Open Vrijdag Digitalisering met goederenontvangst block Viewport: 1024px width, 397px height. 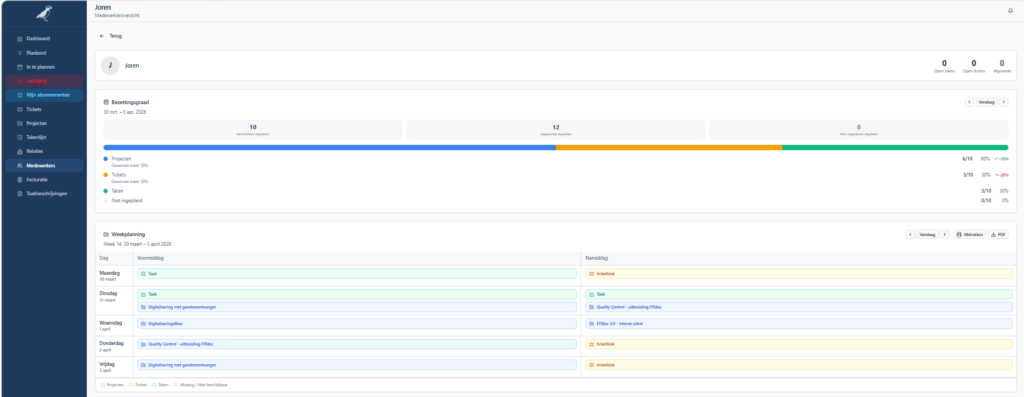click(357, 364)
